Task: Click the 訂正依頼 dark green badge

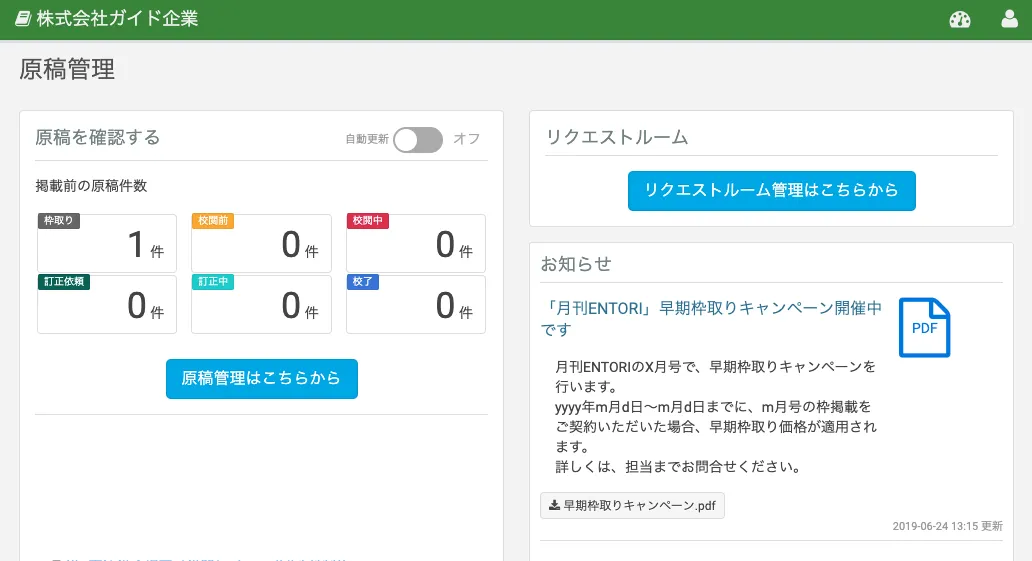Action: 64,282
